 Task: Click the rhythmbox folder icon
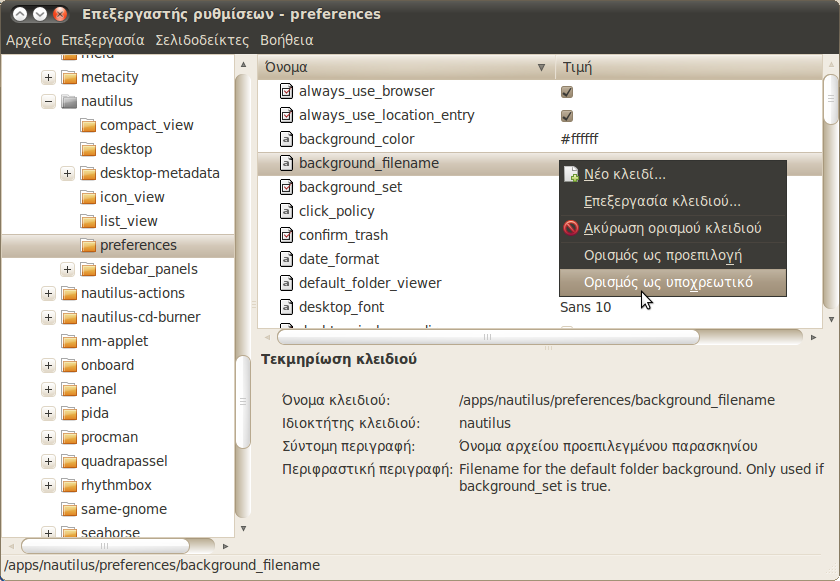[x=69, y=485]
